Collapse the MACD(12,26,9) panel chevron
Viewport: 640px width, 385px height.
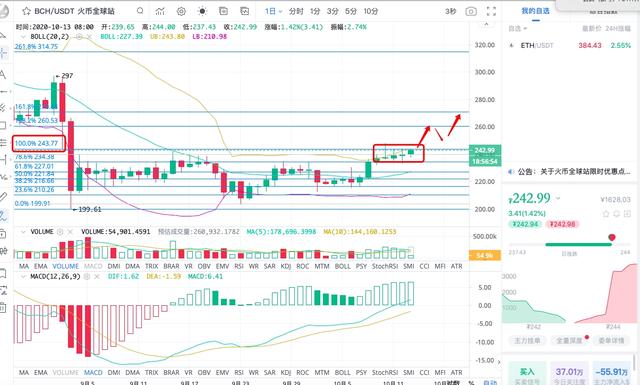pyautogui.click(x=23, y=276)
